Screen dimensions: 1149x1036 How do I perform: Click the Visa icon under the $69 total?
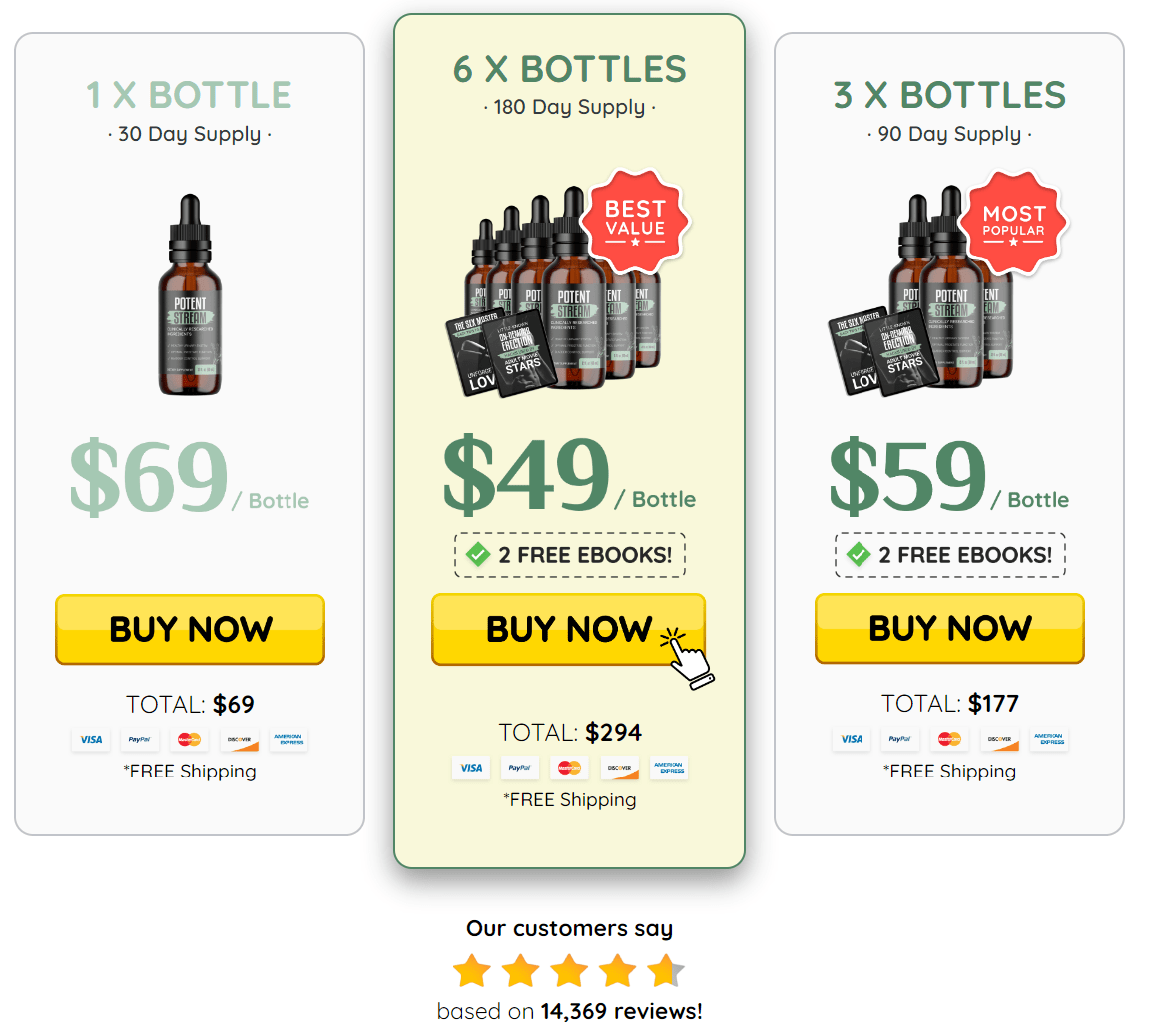point(91,740)
